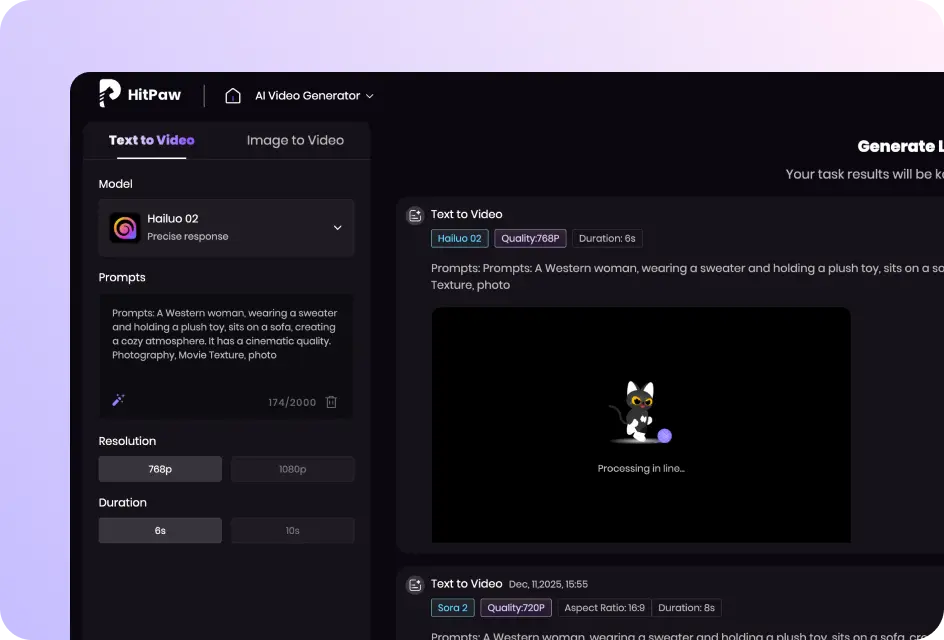Click the processing cat animation icon
This screenshot has height=640, width=944.
click(638, 412)
